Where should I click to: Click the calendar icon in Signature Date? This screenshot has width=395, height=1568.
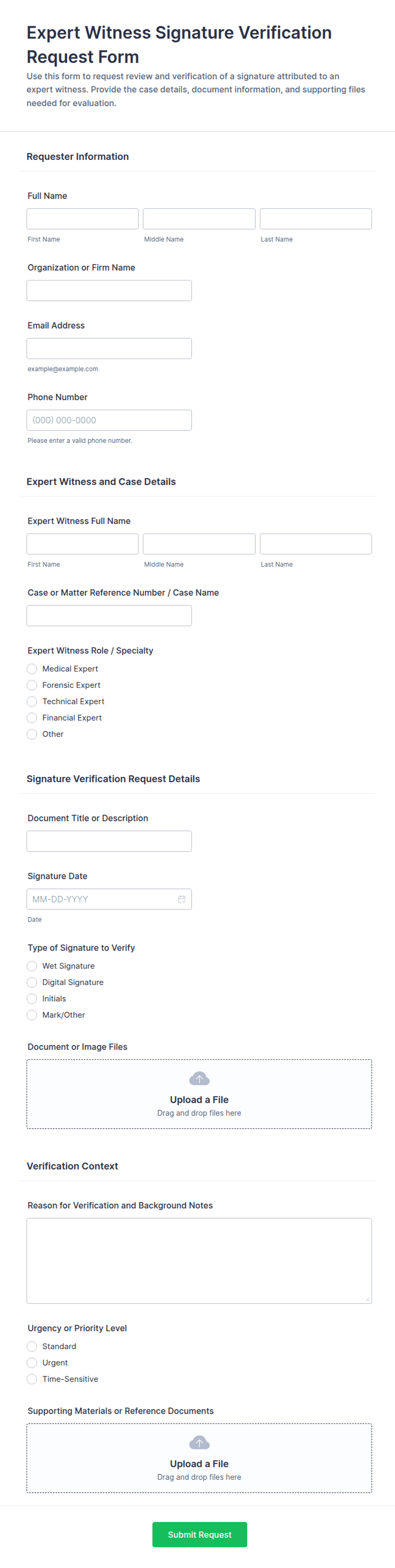[x=181, y=899]
